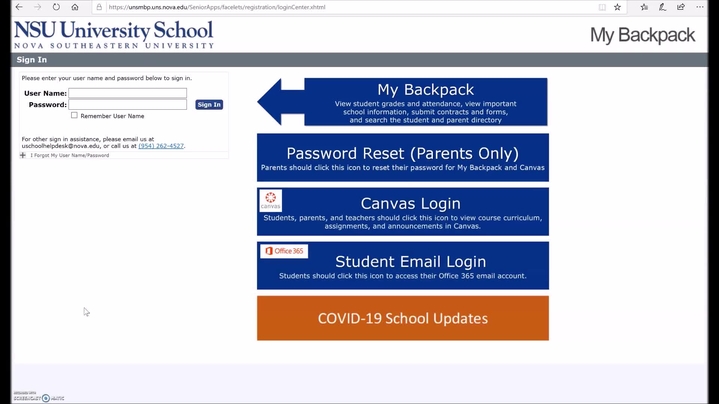Click the address bar URL
The image size is (719, 404).
217,7
